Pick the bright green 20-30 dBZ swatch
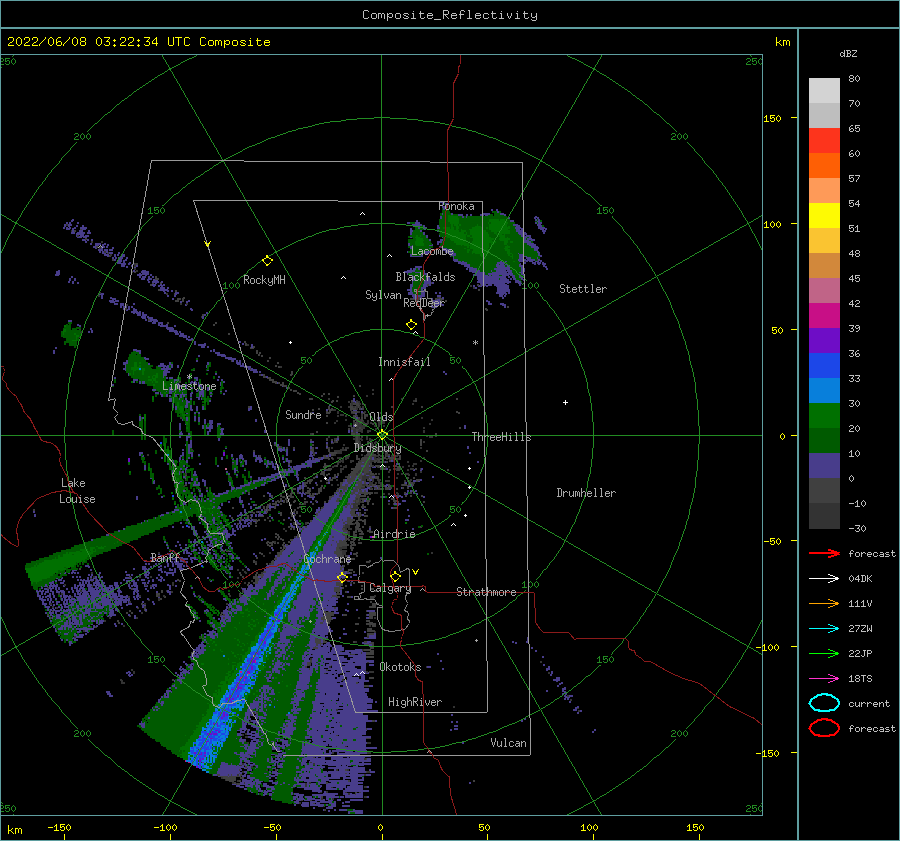Screen dimensions: 900x841 824,415
